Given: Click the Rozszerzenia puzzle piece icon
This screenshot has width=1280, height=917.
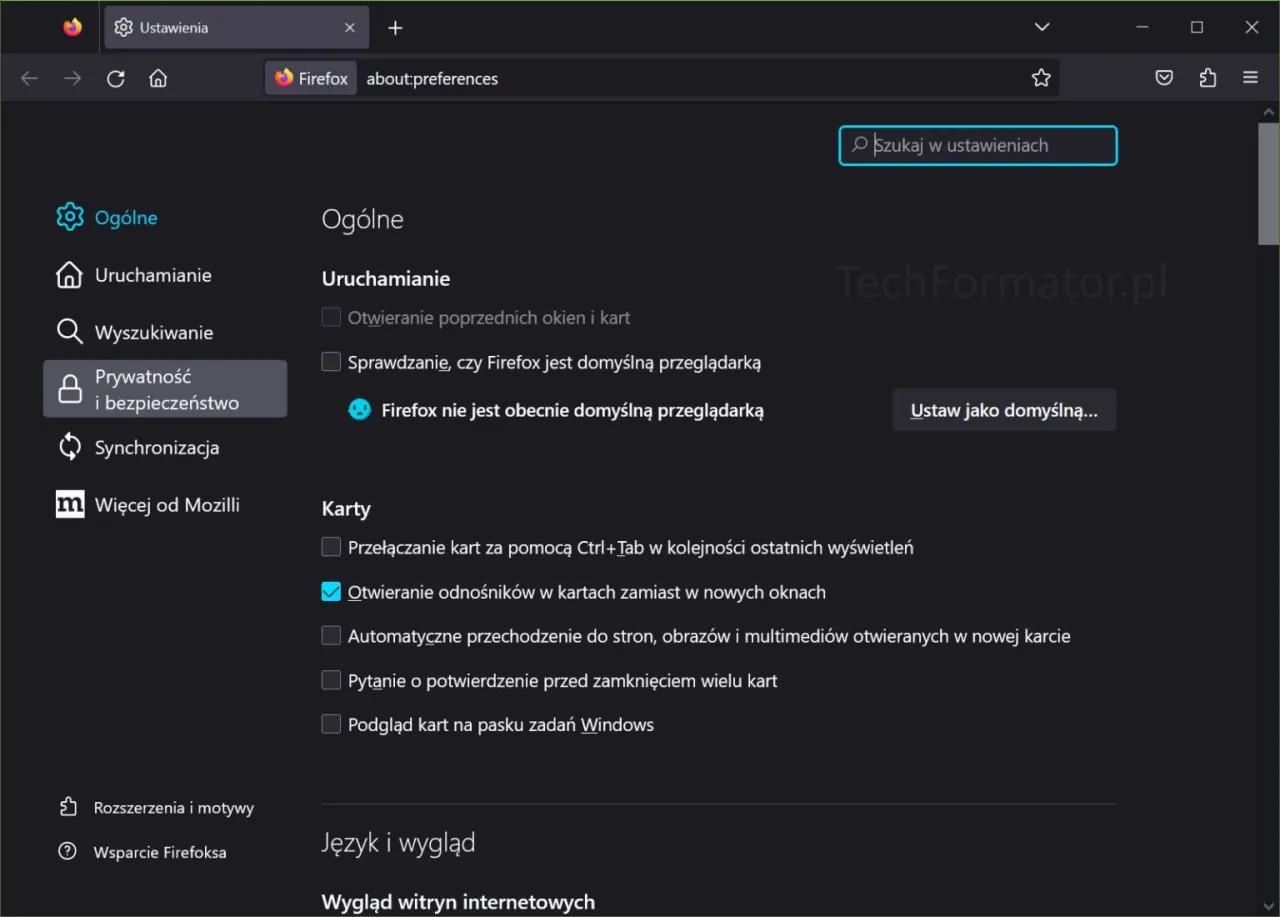Looking at the screenshot, I should pyautogui.click(x=68, y=807).
